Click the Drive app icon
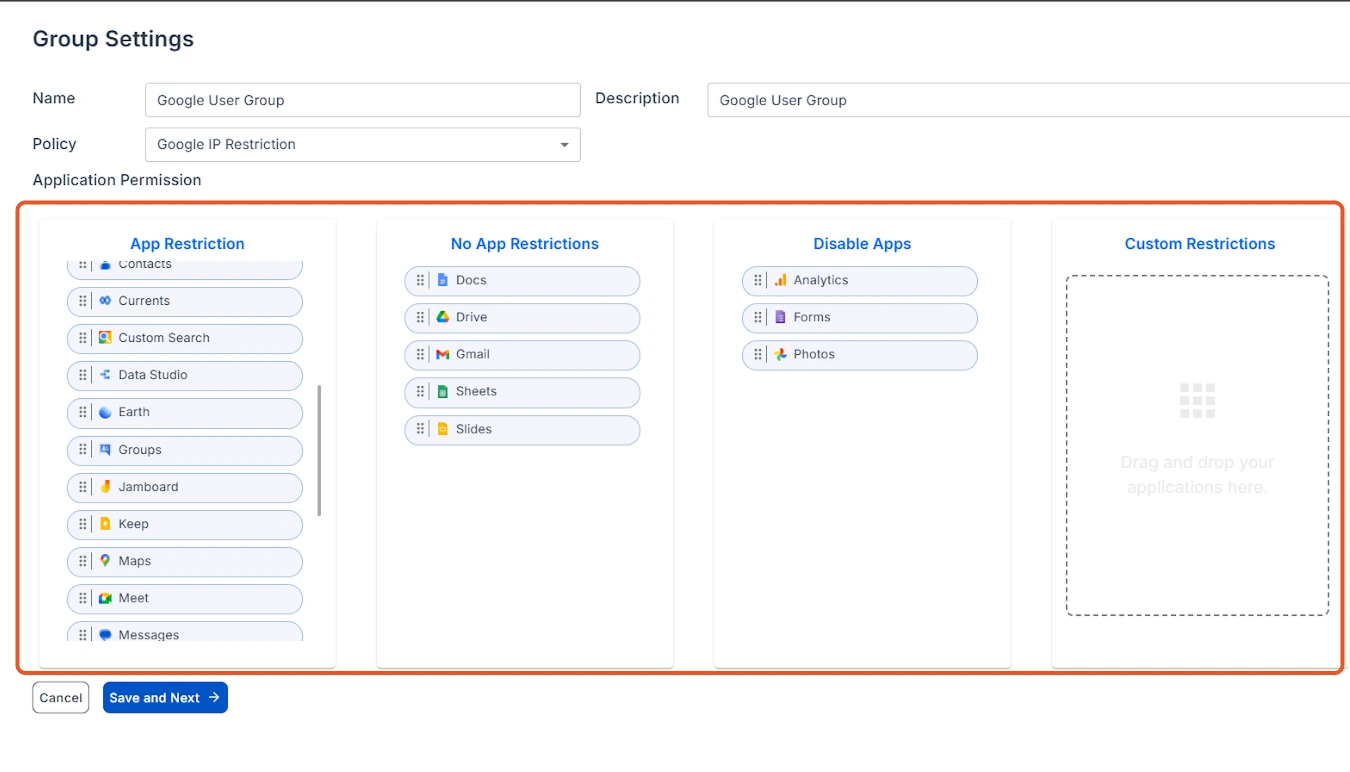This screenshot has width=1350, height=772. [x=443, y=317]
